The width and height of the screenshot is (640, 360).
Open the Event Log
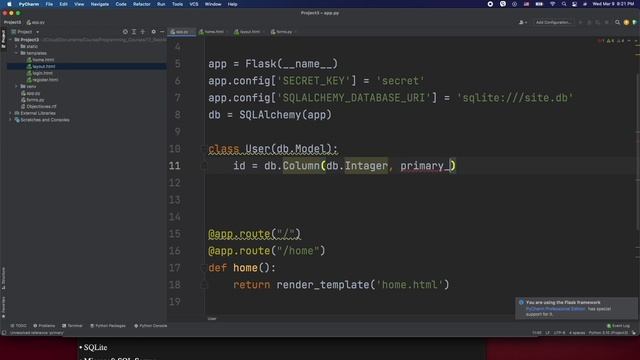click(x=618, y=326)
